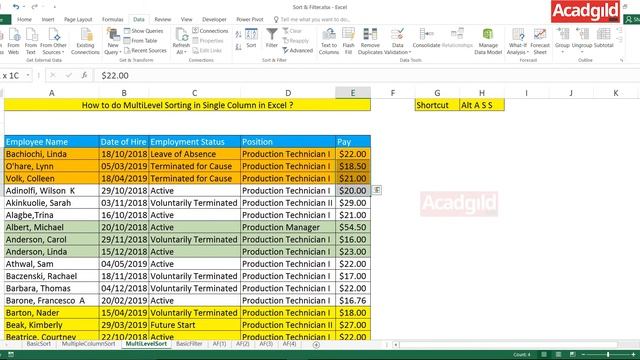
Task: Click the 'Alt A S S' shortcut cell
Action: [482, 105]
